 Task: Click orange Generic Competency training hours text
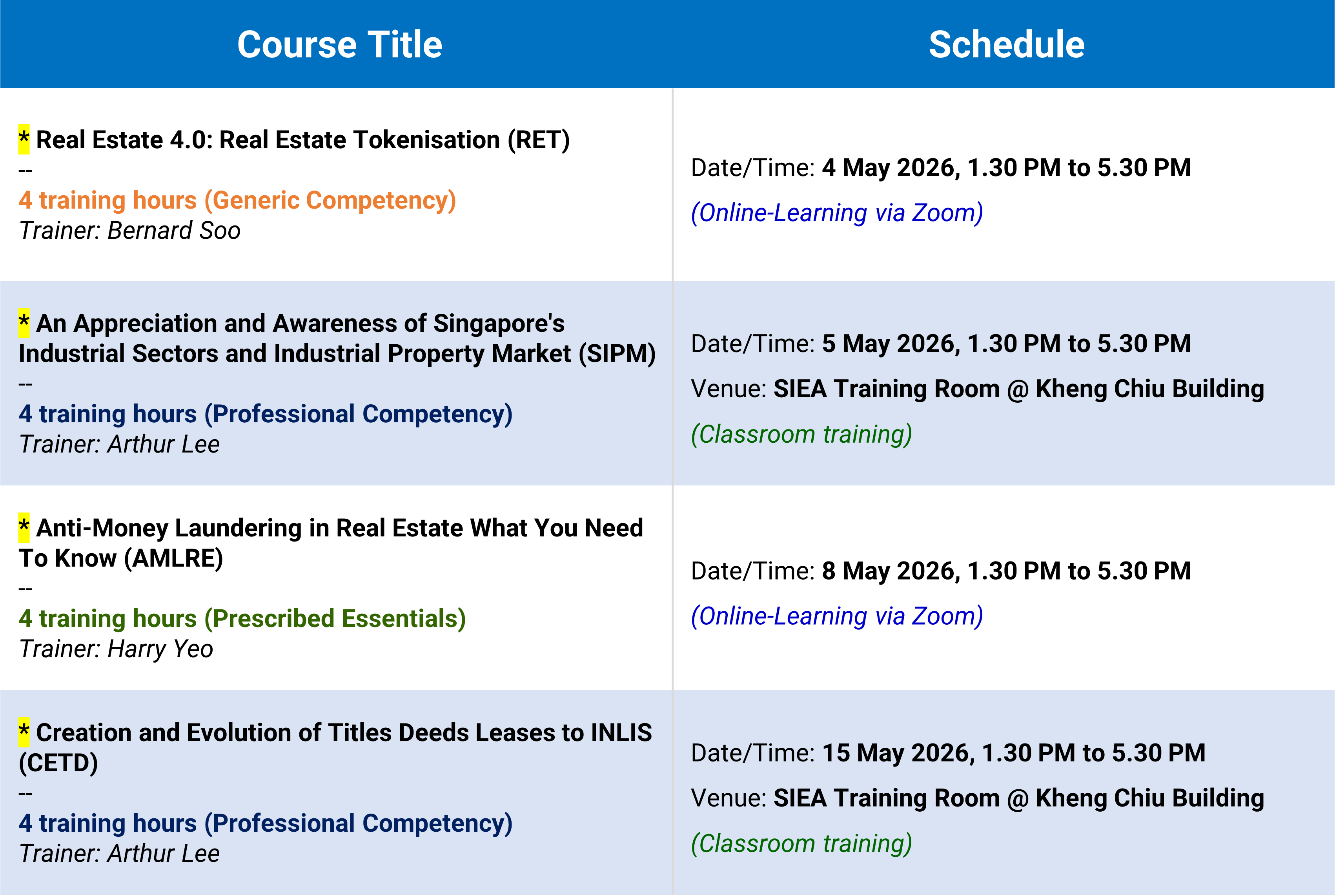click(237, 201)
